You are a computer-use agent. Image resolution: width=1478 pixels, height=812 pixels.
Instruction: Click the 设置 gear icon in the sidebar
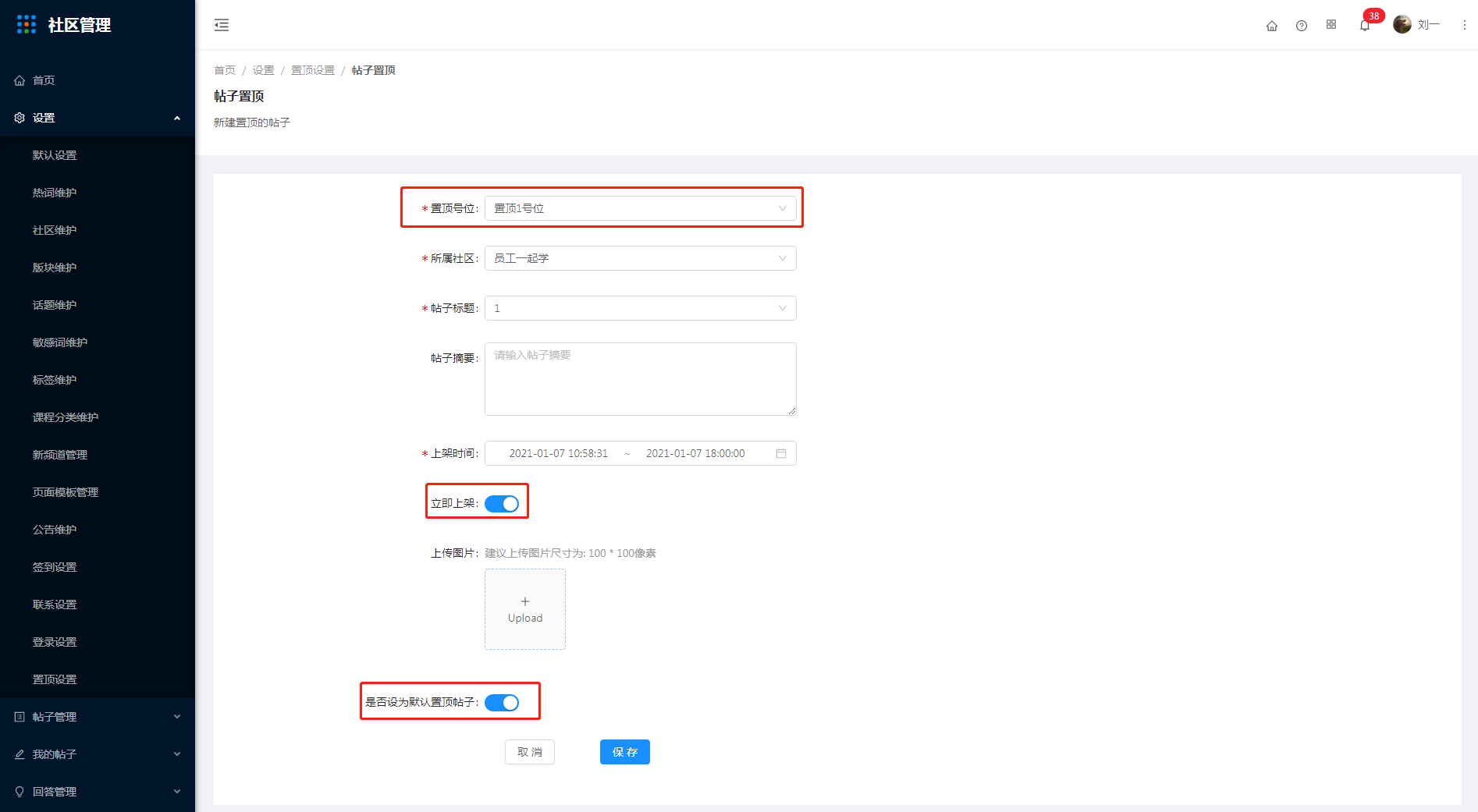[x=20, y=118]
